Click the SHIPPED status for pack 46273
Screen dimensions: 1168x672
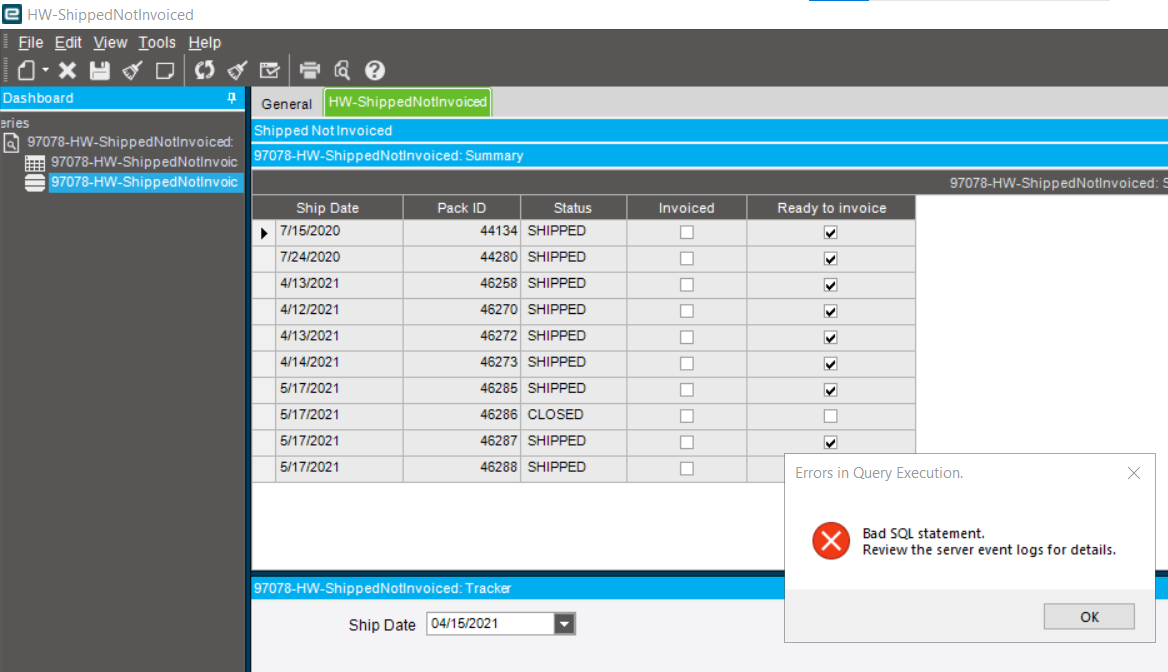[573, 362]
